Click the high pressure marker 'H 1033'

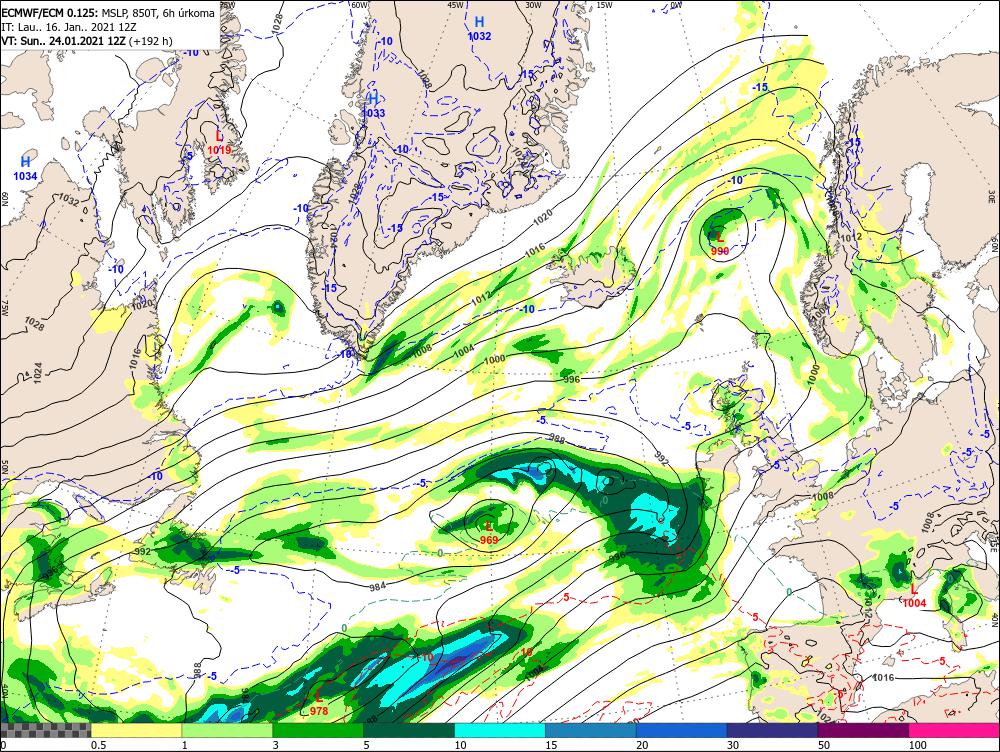click(x=374, y=105)
